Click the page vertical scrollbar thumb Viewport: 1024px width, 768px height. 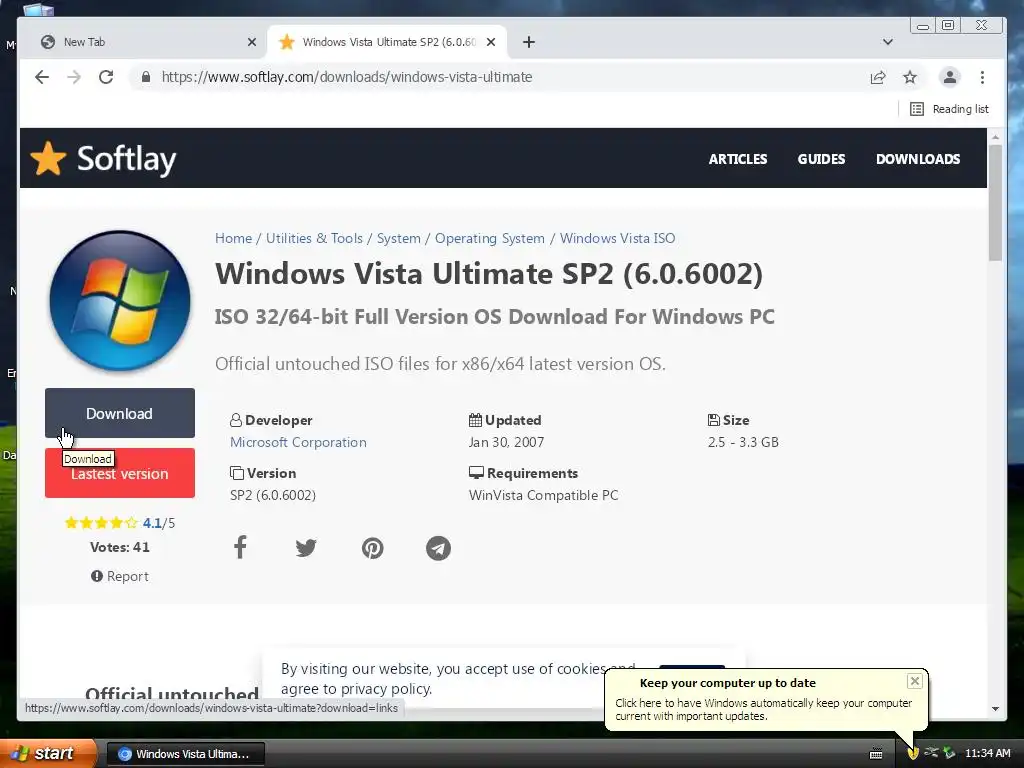pos(995,202)
